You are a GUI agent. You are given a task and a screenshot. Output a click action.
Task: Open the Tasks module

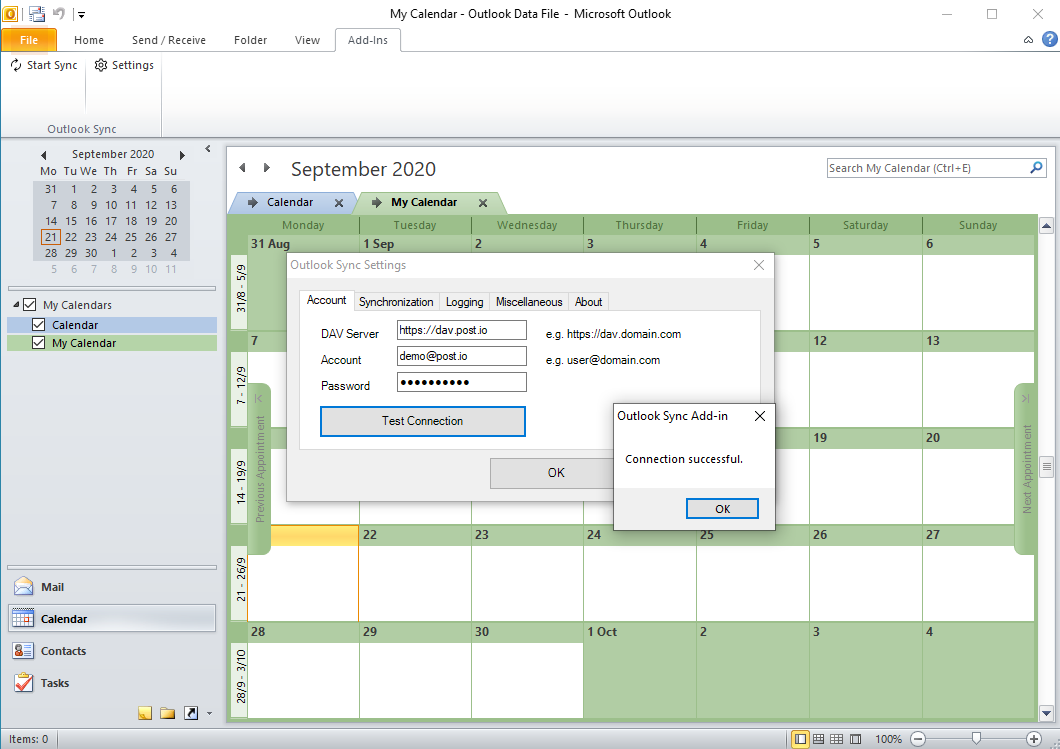(112, 683)
